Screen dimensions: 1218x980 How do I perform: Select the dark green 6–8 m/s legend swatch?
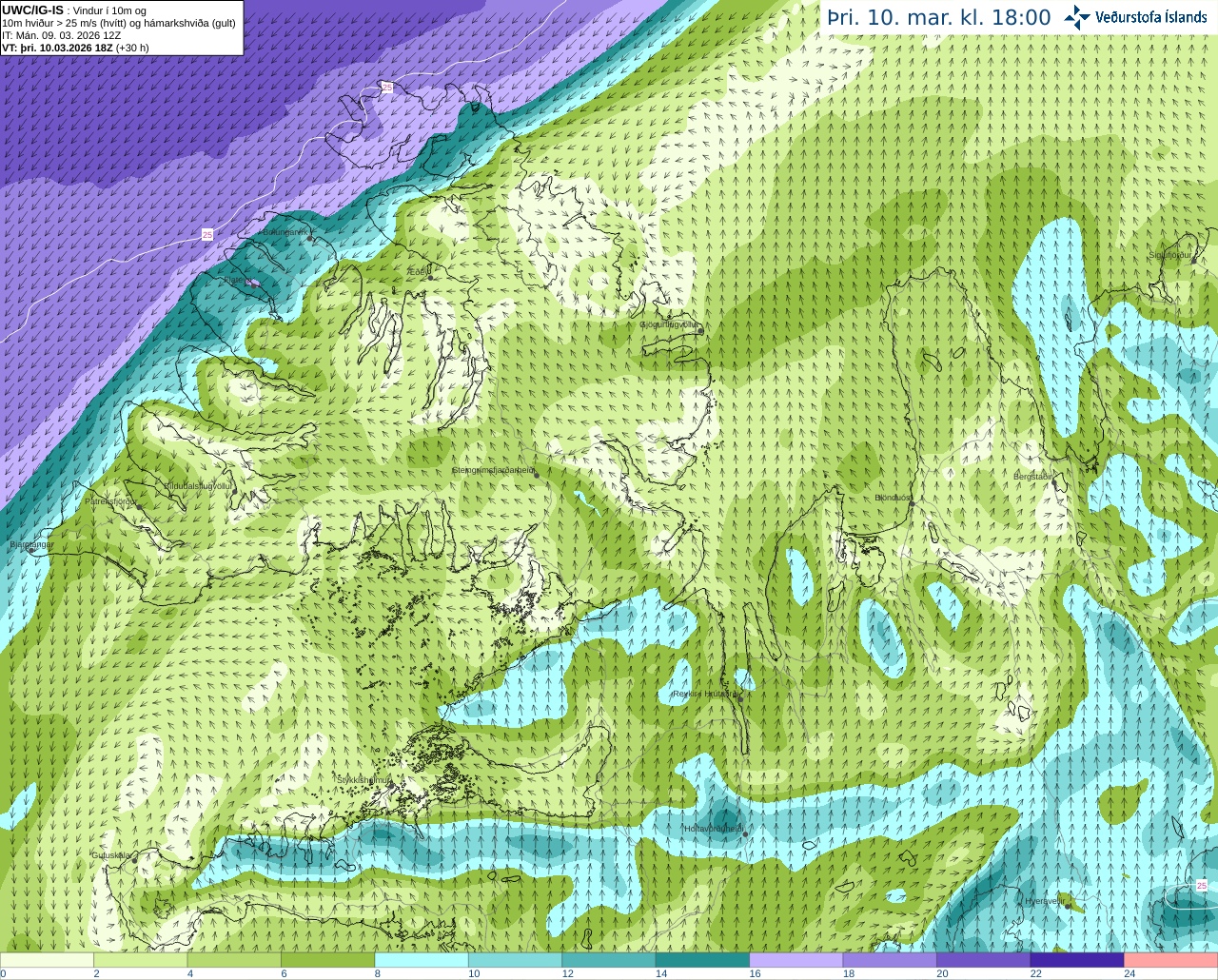coord(327,960)
